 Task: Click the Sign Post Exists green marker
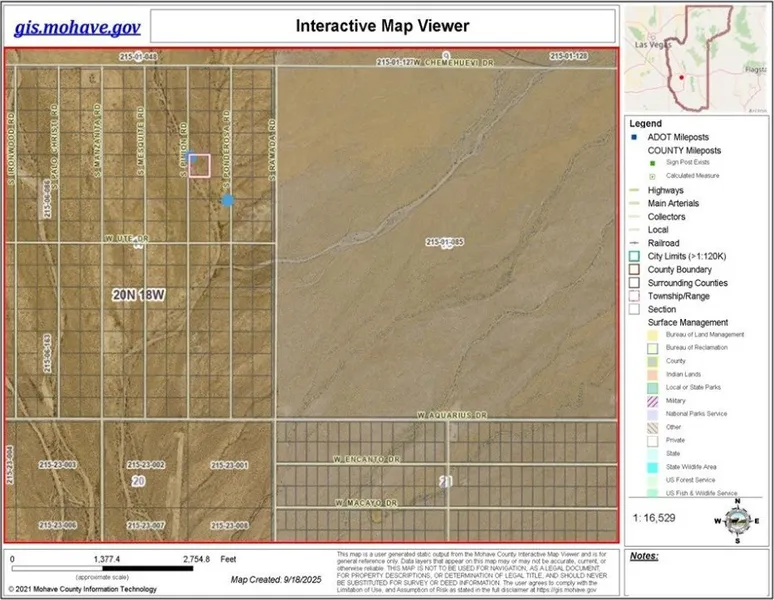pyautogui.click(x=650, y=162)
